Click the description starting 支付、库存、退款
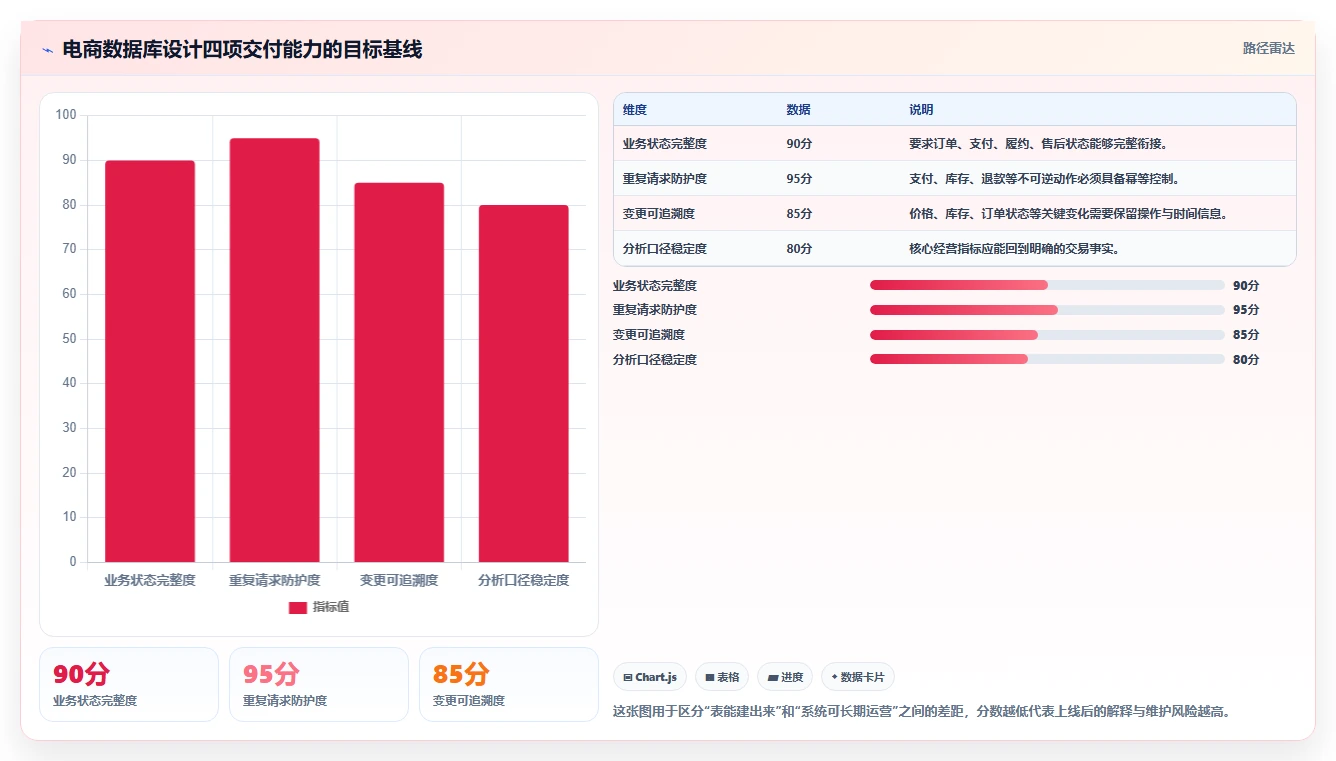The width and height of the screenshot is (1336, 761). pos(1044,179)
